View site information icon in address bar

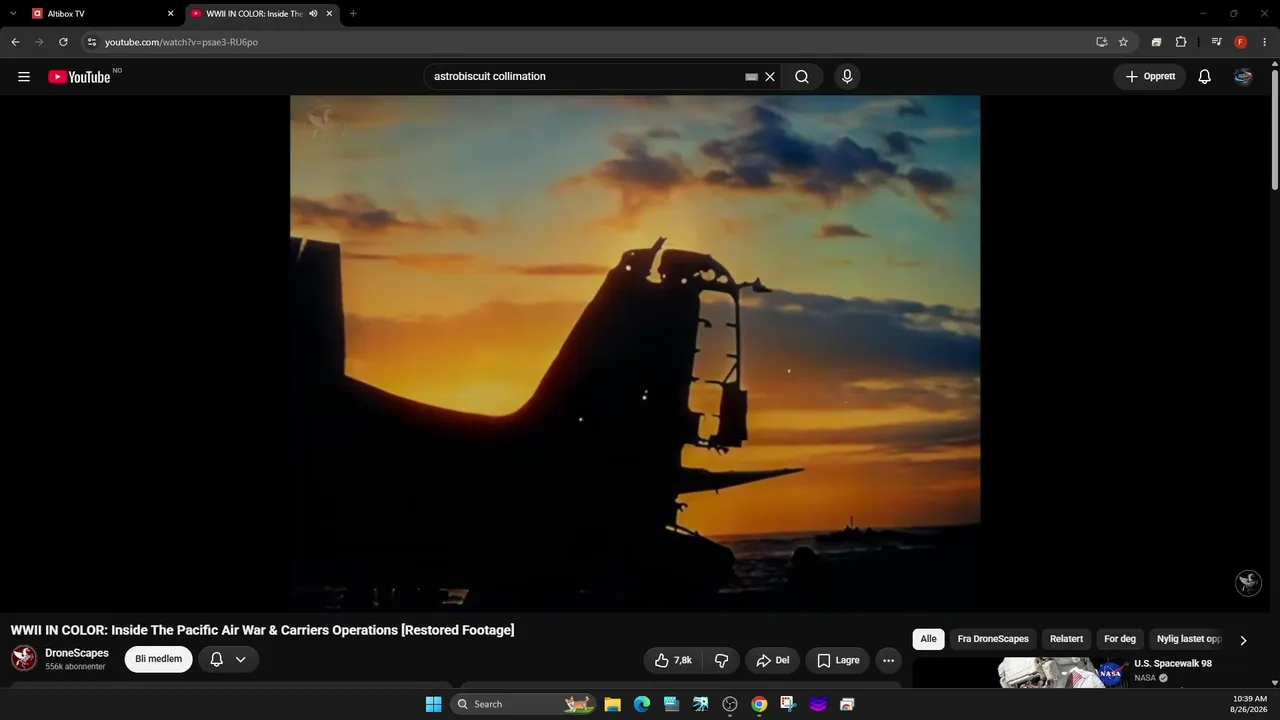92,42
